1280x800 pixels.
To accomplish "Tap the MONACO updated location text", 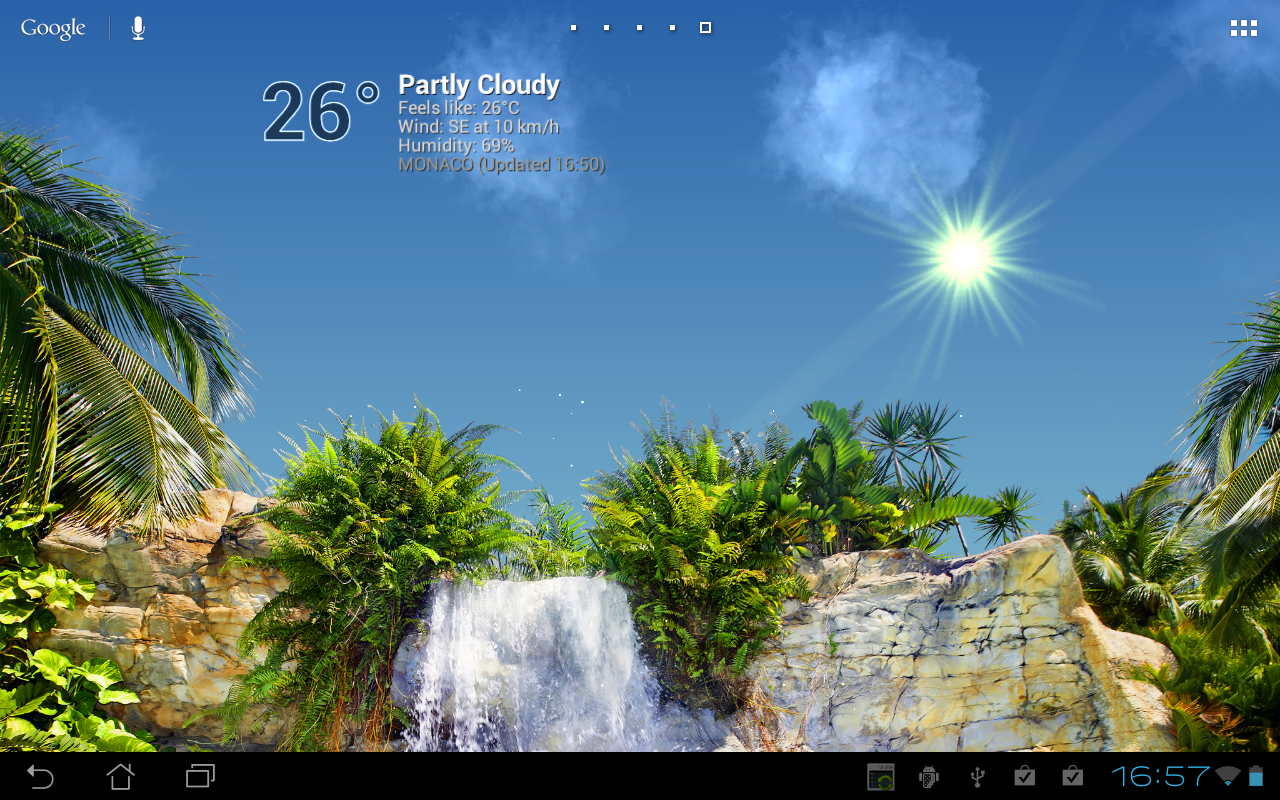I will click(501, 165).
